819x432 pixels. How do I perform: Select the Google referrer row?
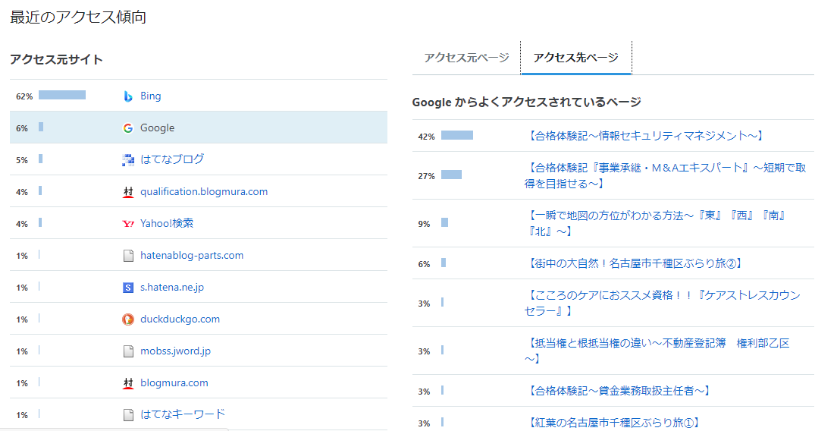[x=198, y=127]
